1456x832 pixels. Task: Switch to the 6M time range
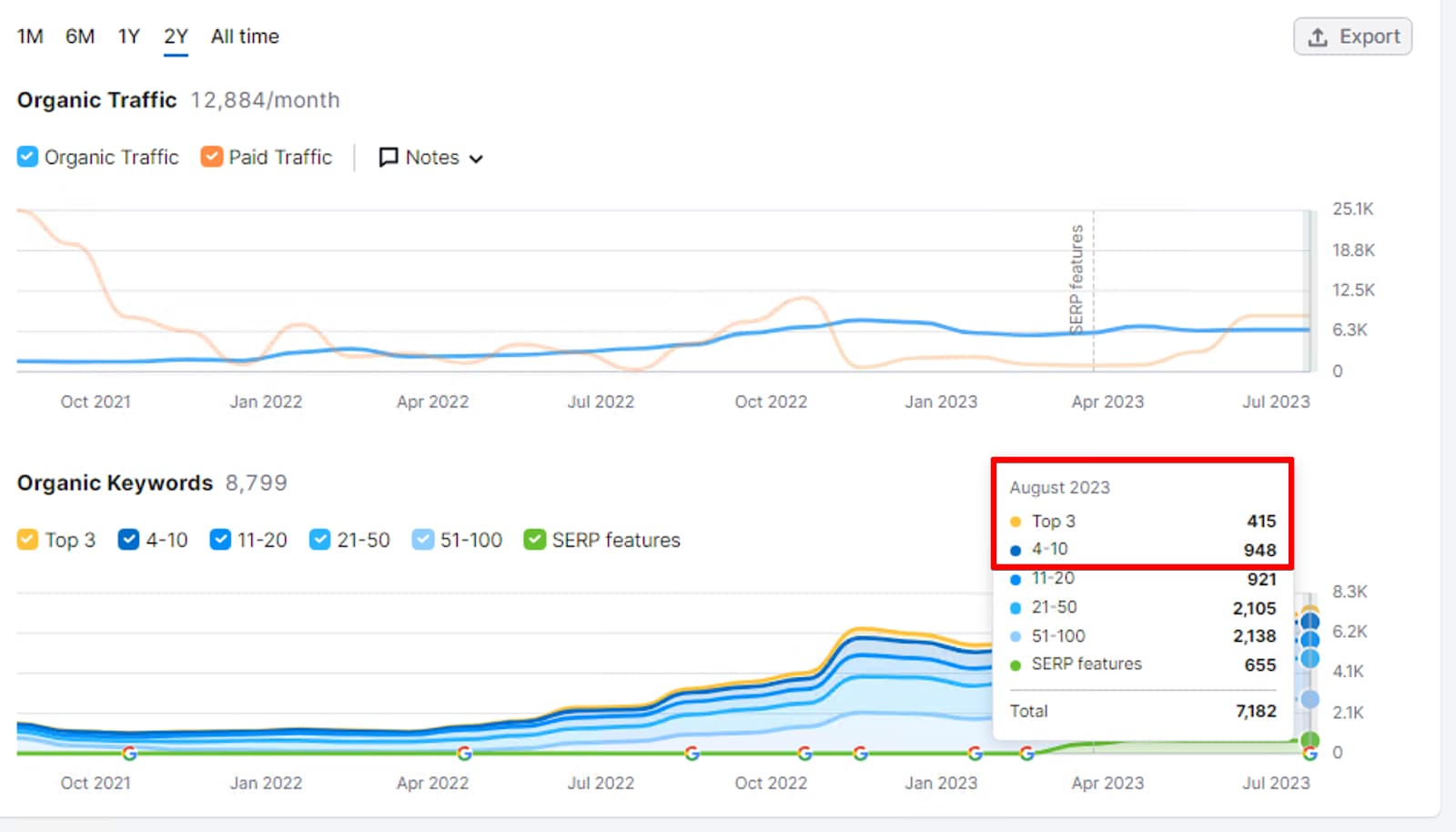pyautogui.click(x=79, y=36)
